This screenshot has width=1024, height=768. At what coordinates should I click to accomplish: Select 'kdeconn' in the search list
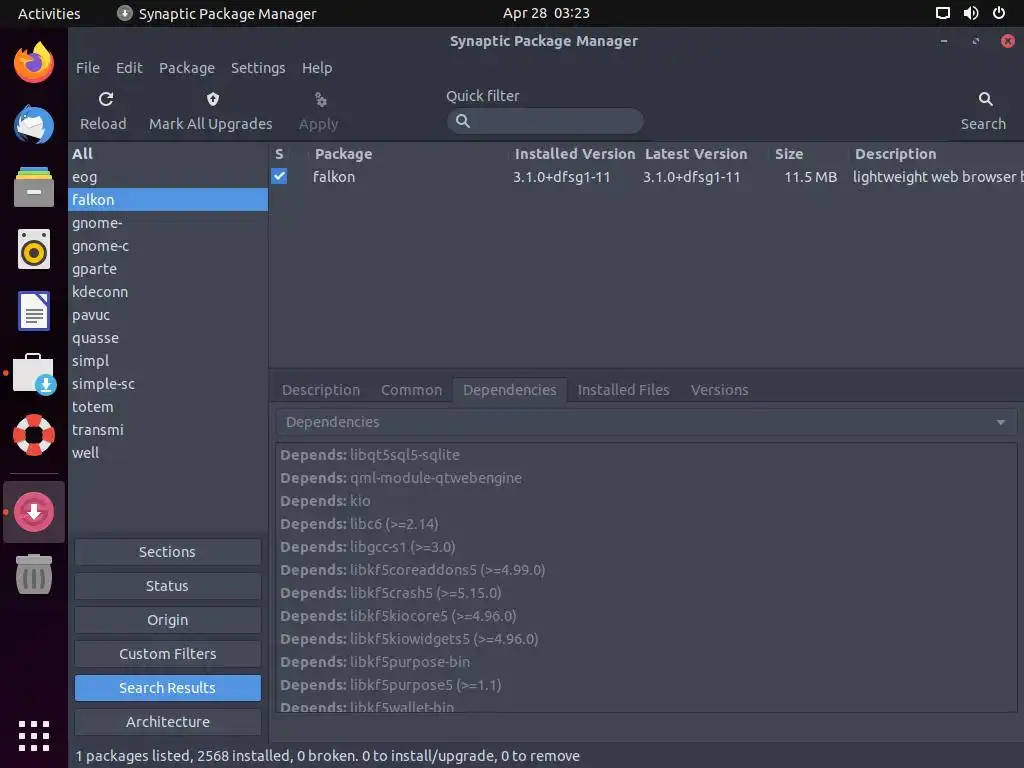(x=168, y=292)
